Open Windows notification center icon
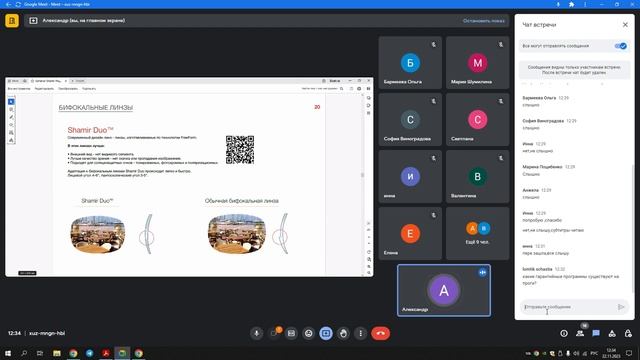 click(x=629, y=353)
